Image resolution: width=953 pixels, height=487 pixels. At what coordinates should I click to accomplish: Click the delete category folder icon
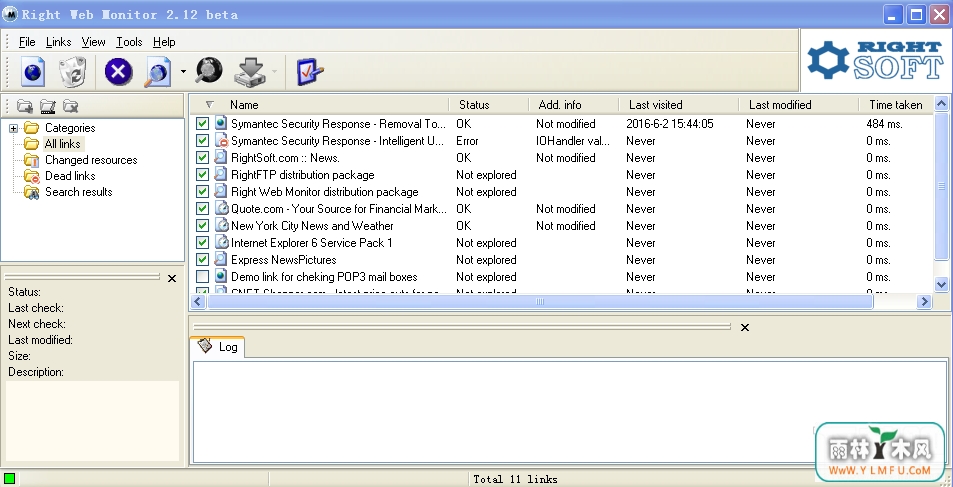(71, 106)
